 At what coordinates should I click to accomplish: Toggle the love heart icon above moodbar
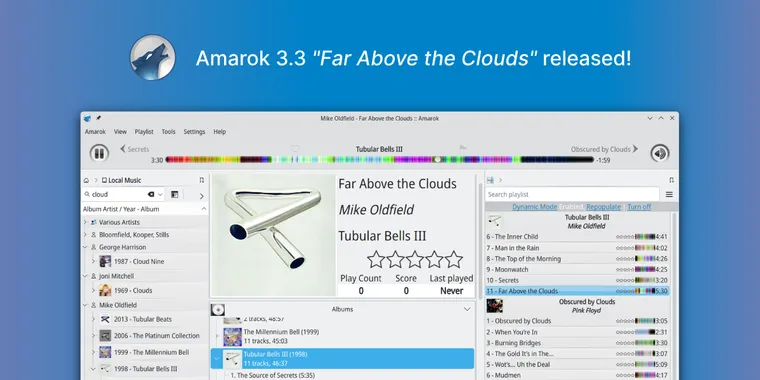pyautogui.click(x=295, y=148)
